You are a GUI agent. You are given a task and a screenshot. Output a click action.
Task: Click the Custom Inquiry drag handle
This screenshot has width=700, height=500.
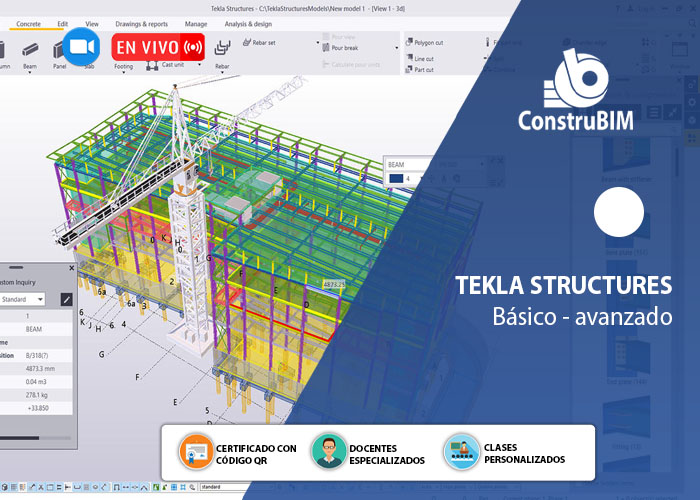[16, 268]
